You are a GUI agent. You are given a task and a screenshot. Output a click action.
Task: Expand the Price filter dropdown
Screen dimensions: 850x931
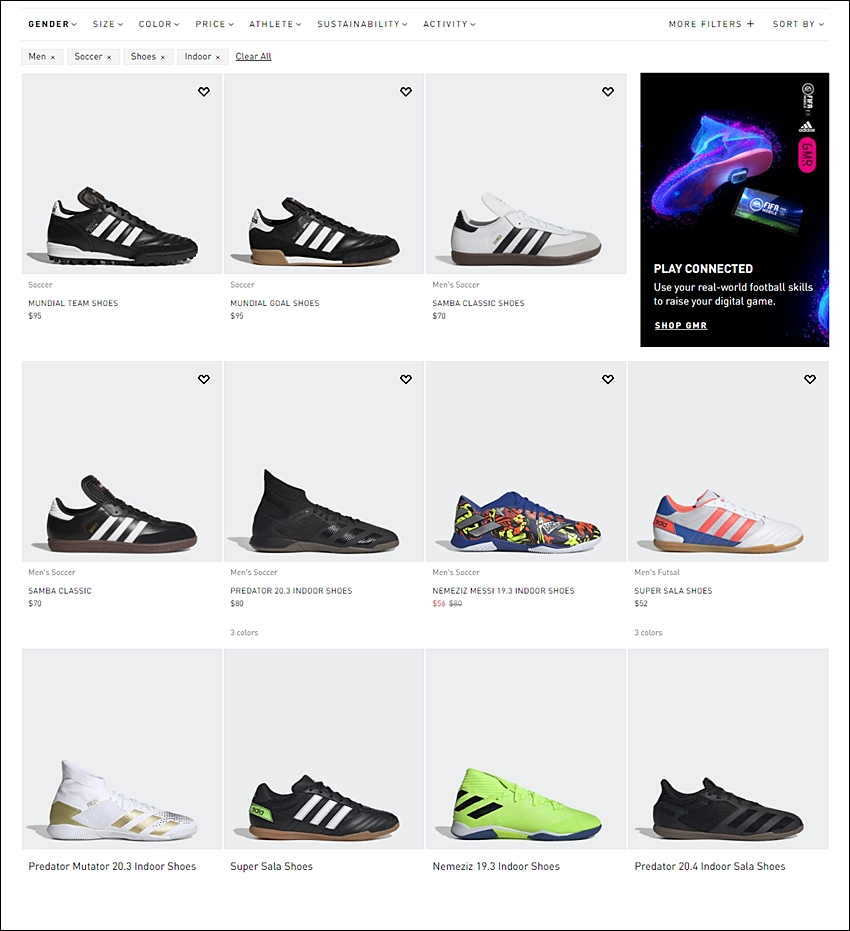coord(214,24)
